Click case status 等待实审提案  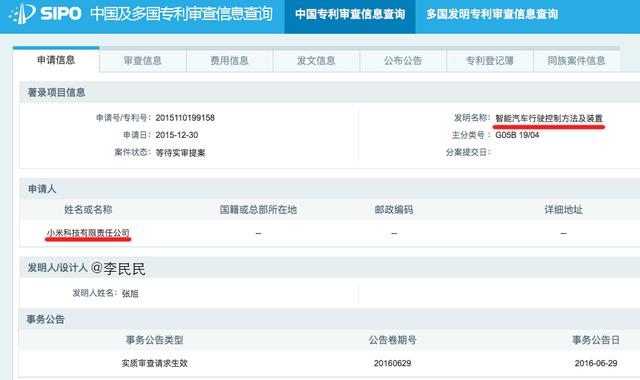pyautogui.click(x=180, y=153)
